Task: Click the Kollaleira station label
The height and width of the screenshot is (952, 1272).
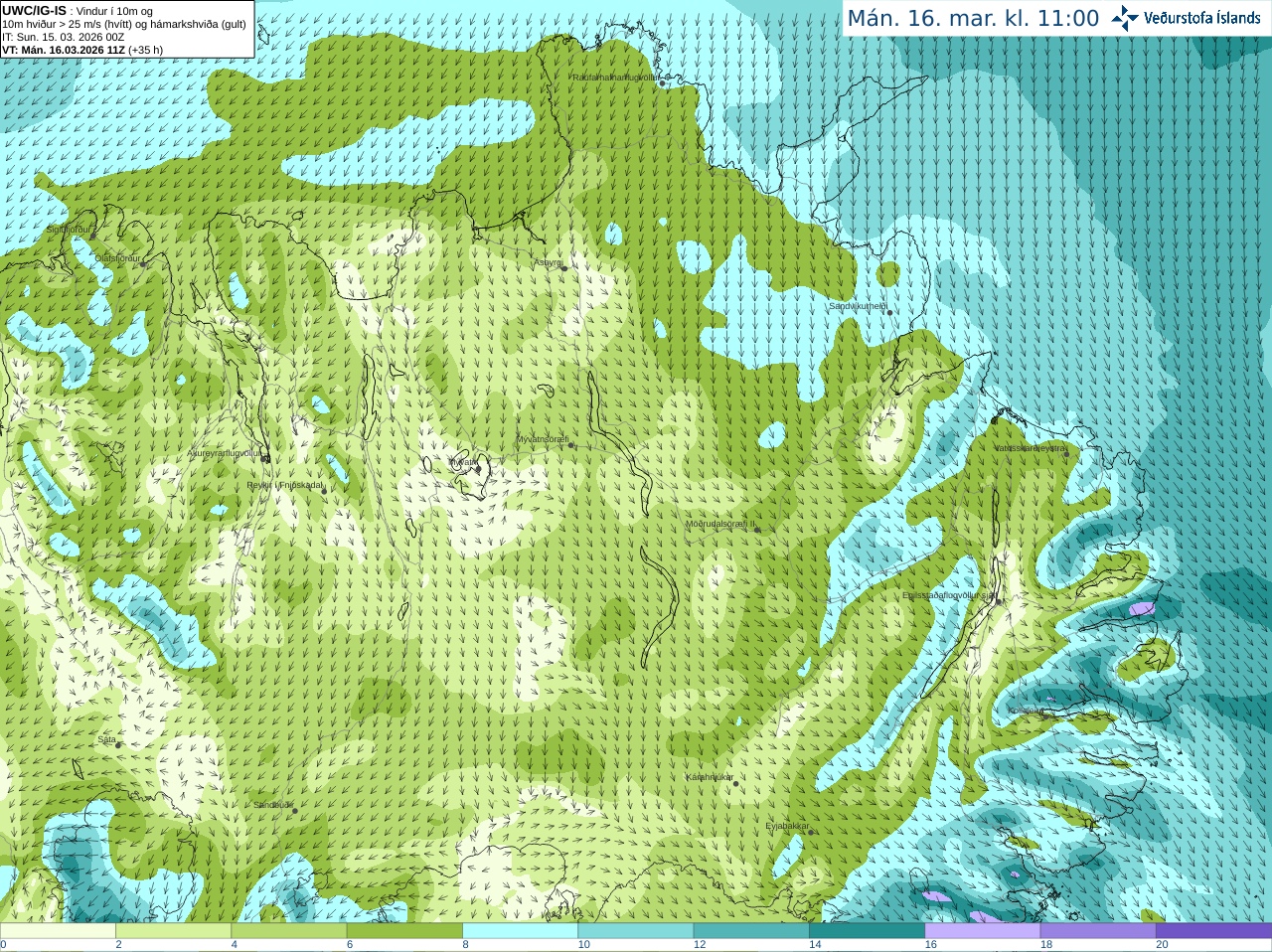Action: (1026, 711)
